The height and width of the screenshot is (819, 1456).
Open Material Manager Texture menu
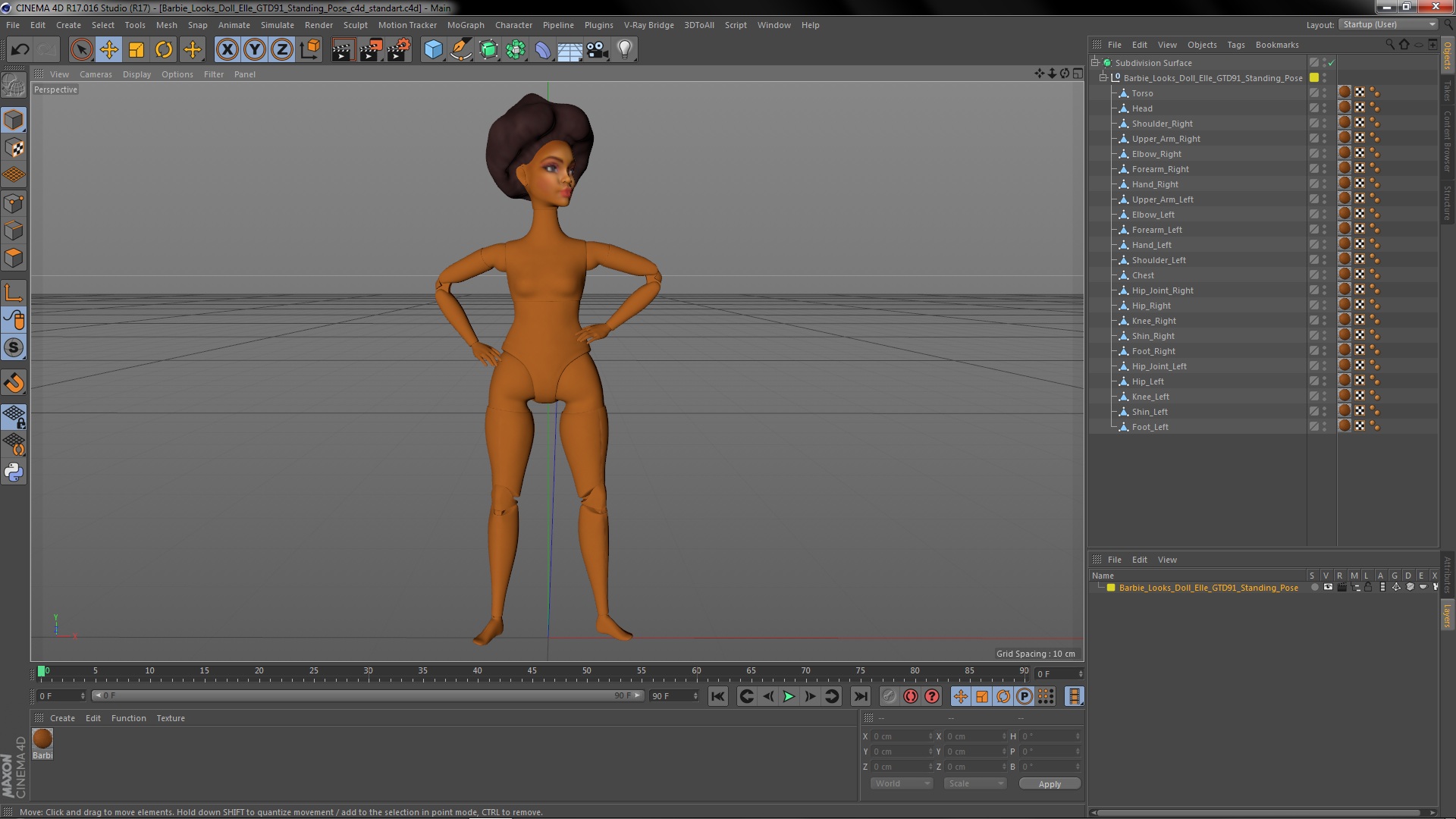pos(171,718)
